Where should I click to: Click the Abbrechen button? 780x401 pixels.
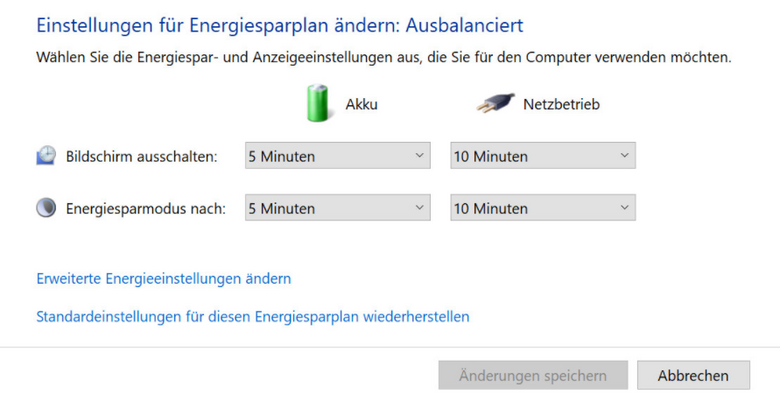tap(693, 375)
